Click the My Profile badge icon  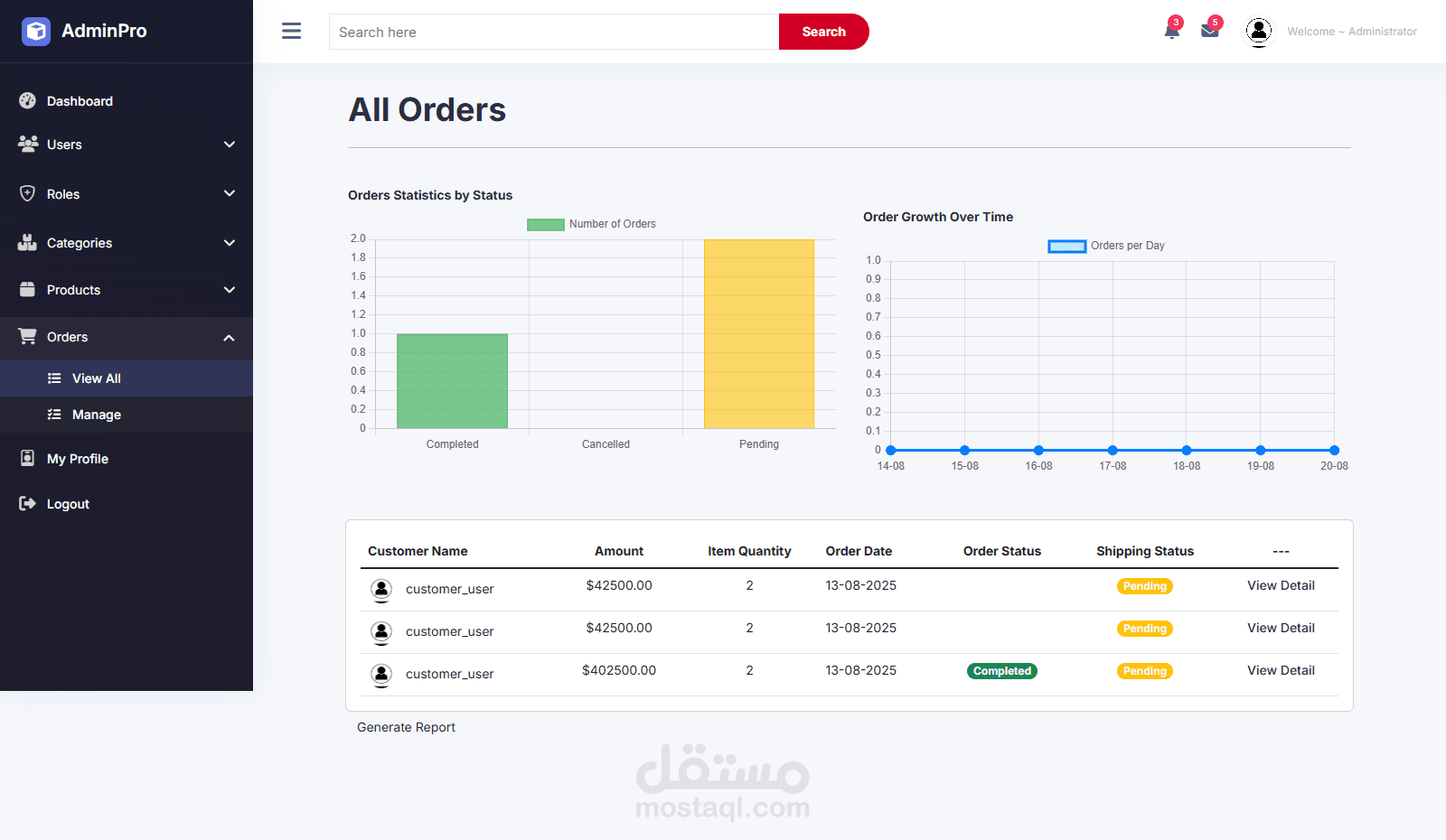pos(28,458)
